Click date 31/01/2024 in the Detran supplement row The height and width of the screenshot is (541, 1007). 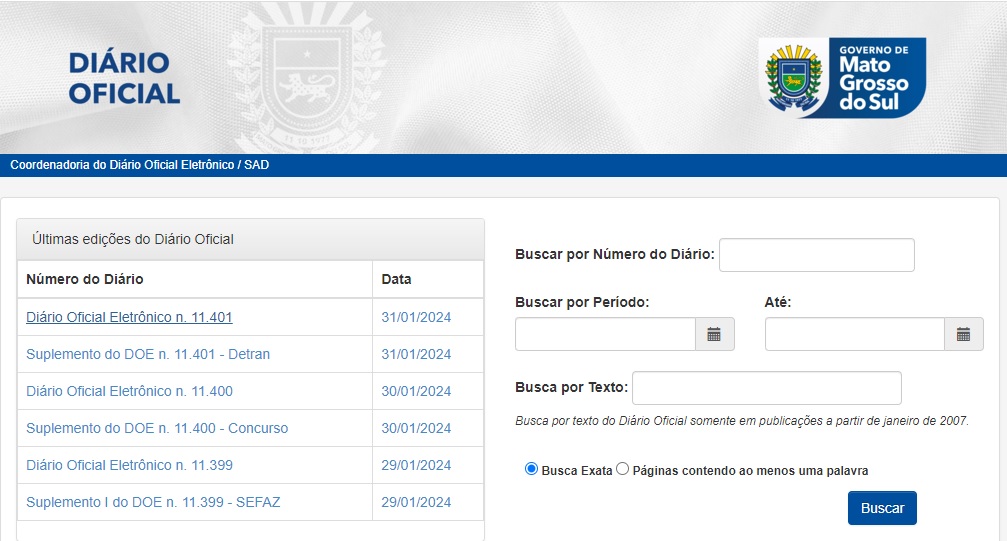[x=416, y=354]
